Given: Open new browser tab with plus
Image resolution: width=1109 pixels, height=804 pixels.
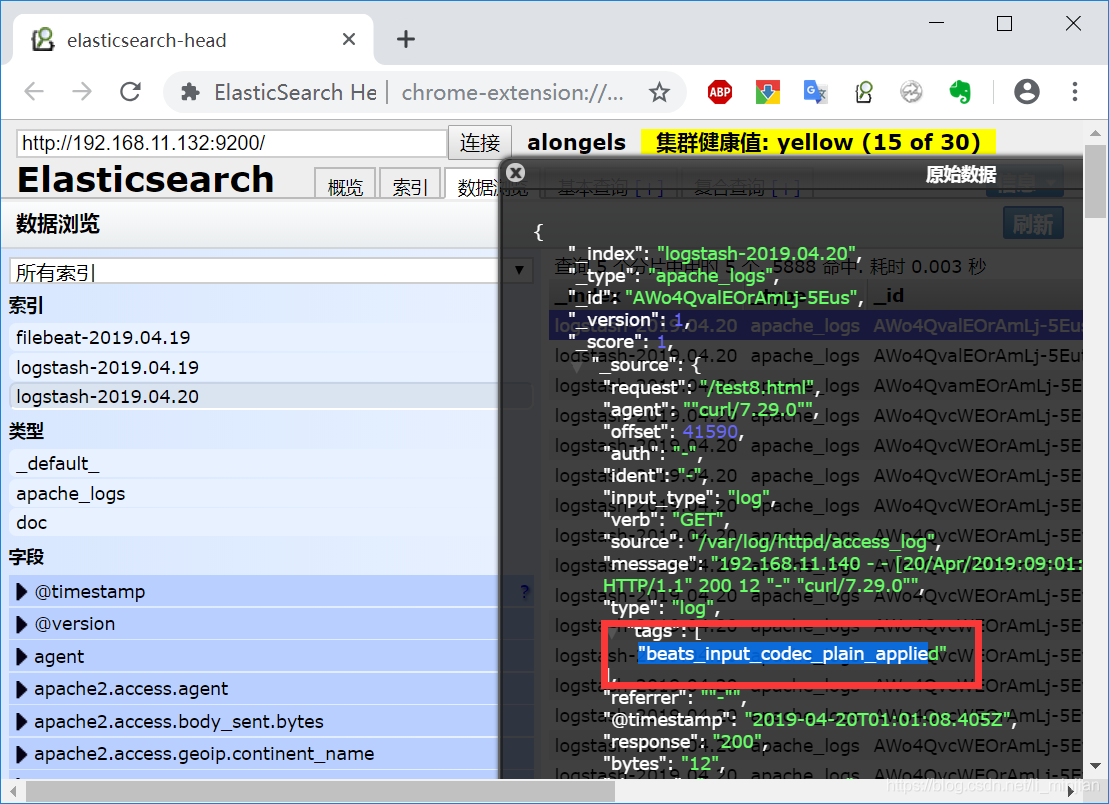Looking at the screenshot, I should [405, 39].
